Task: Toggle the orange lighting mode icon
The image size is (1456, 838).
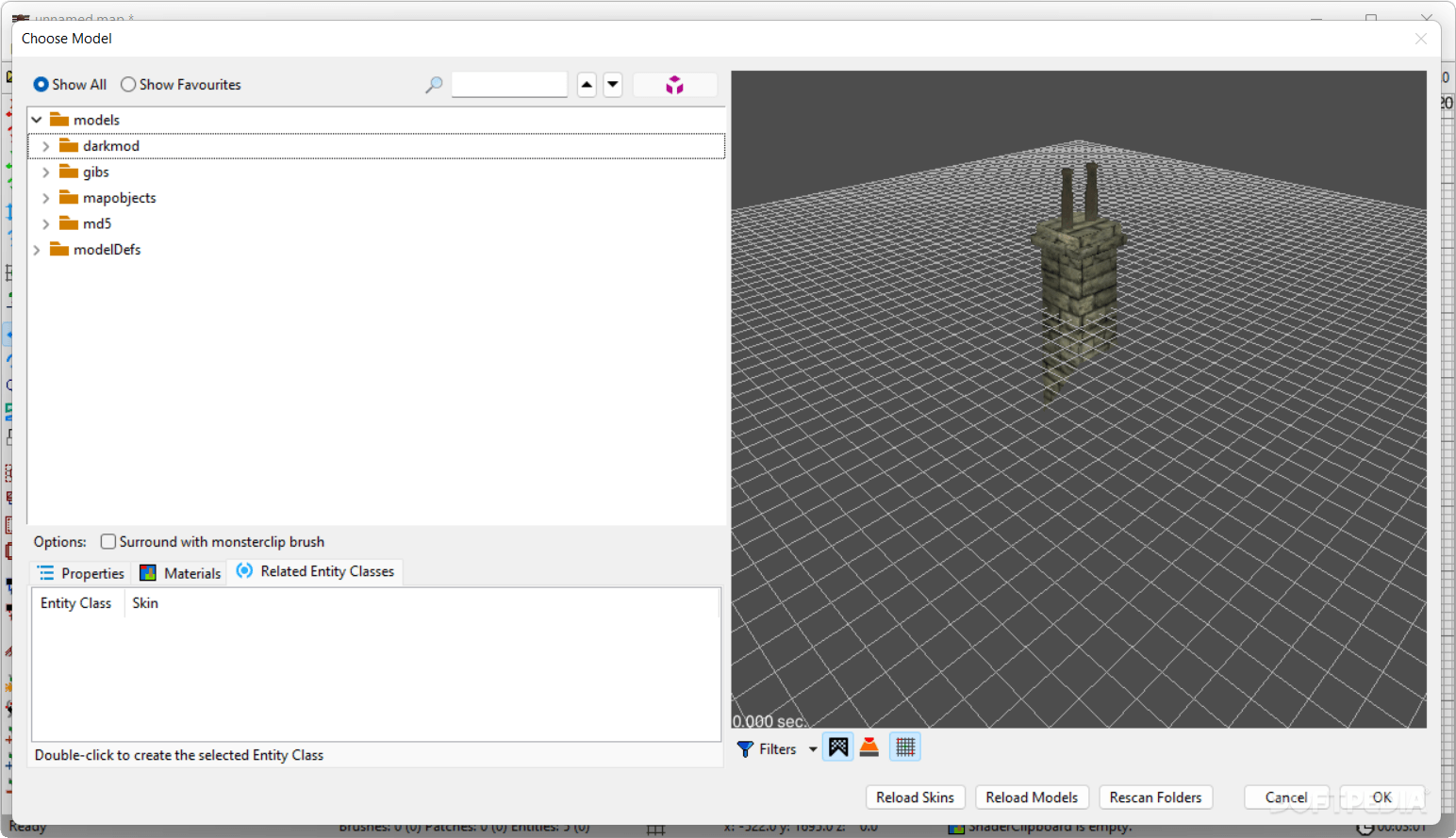Action: (869, 748)
